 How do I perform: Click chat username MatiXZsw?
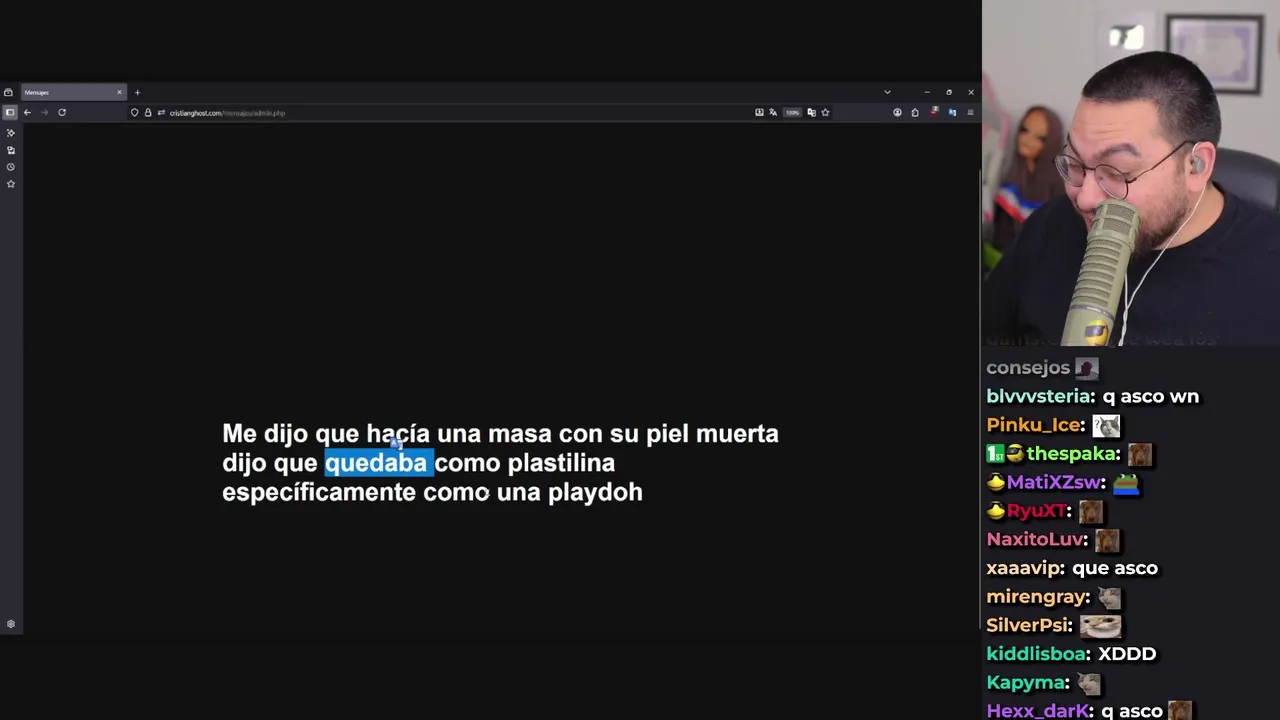(1055, 482)
